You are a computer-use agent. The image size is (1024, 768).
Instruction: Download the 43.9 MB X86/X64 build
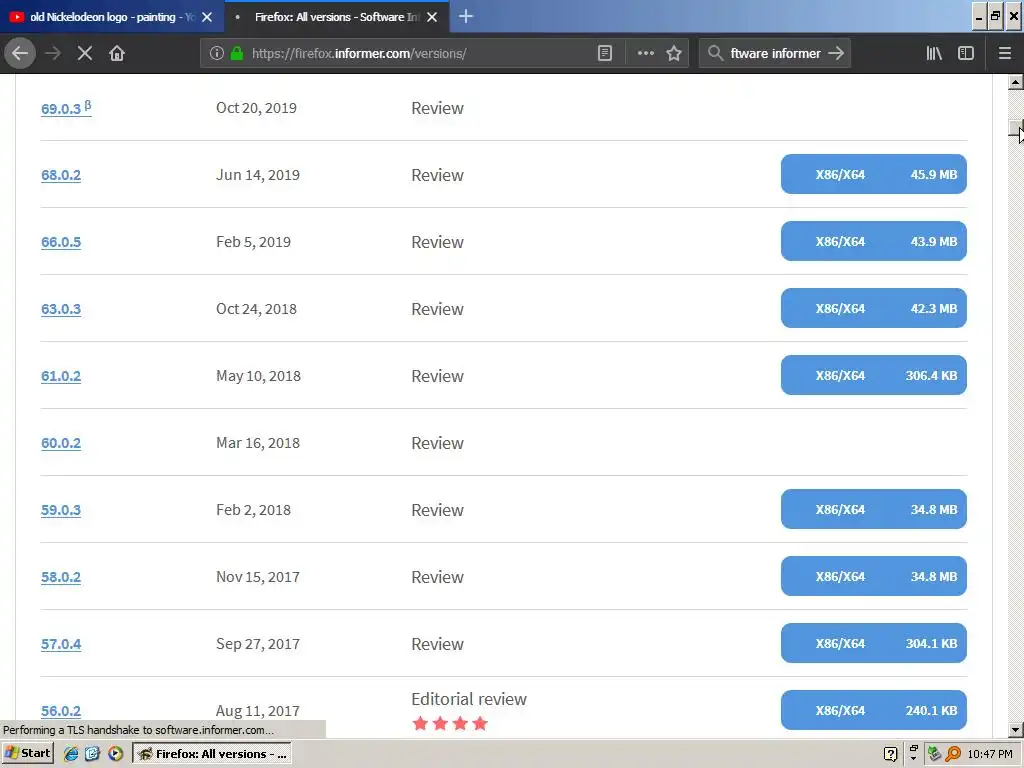[x=873, y=241]
